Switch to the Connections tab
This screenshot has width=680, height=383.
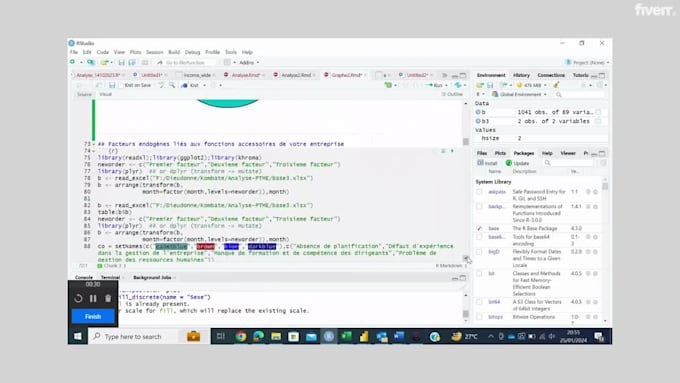pos(551,75)
